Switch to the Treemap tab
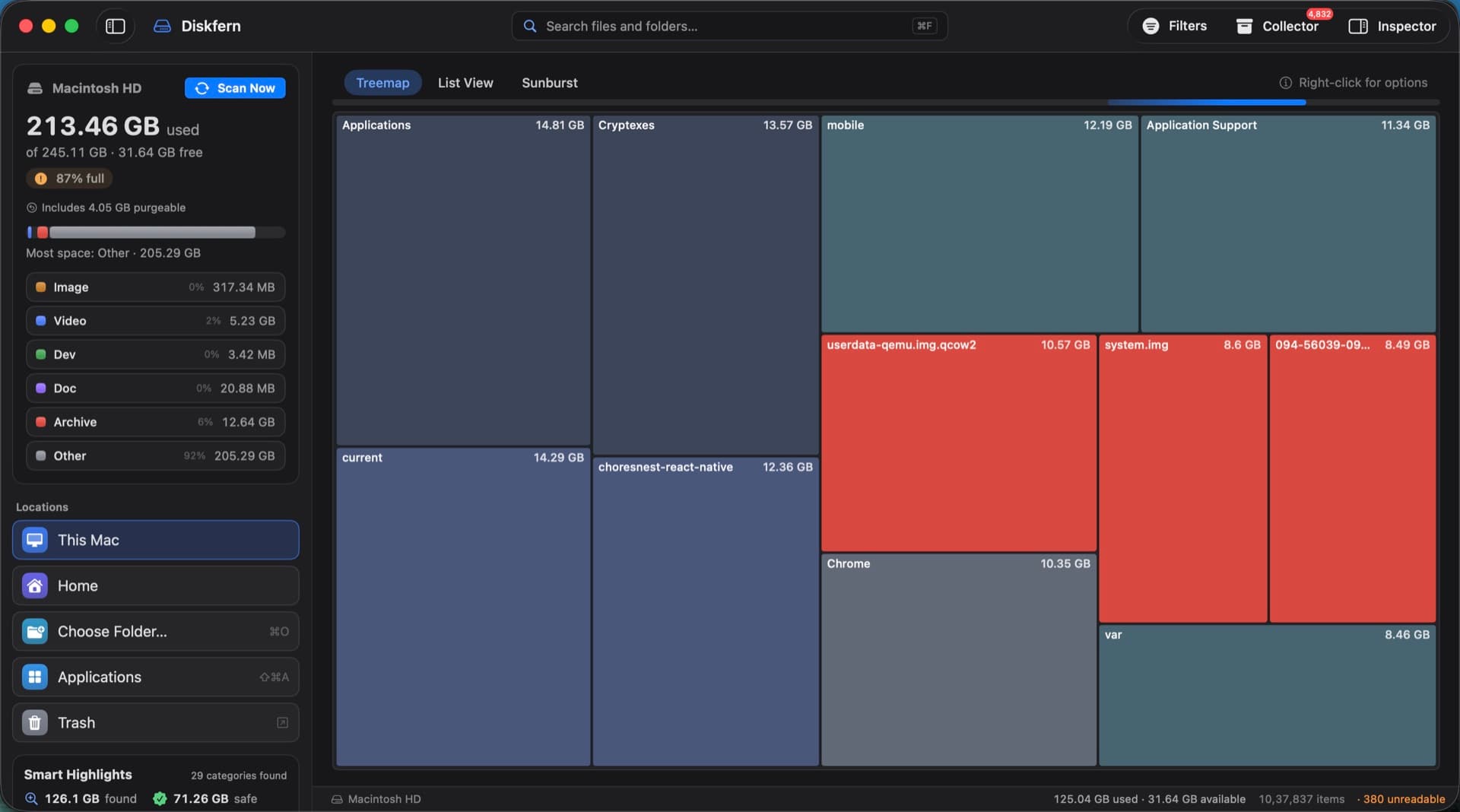1460x812 pixels. pos(382,83)
